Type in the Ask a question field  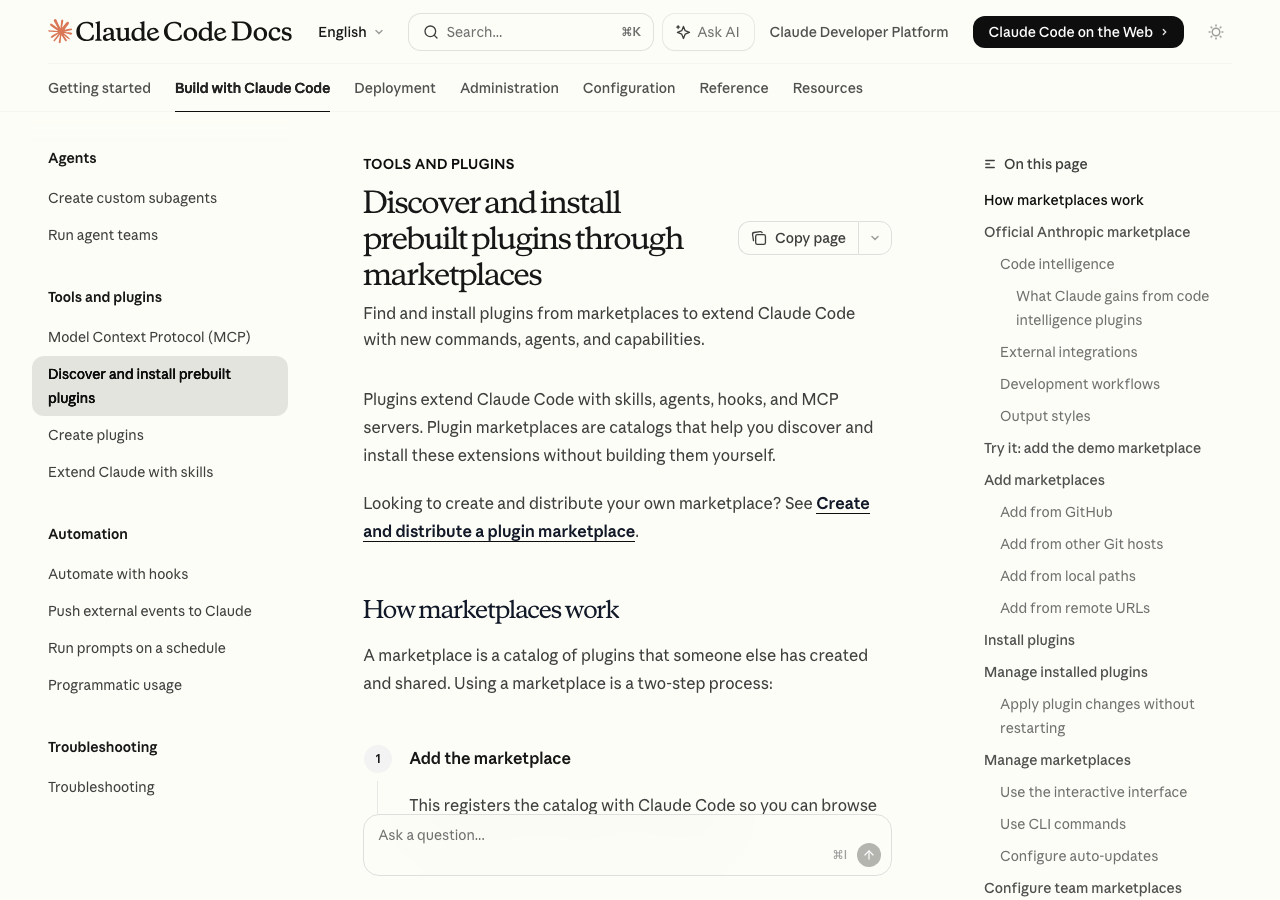(x=600, y=835)
